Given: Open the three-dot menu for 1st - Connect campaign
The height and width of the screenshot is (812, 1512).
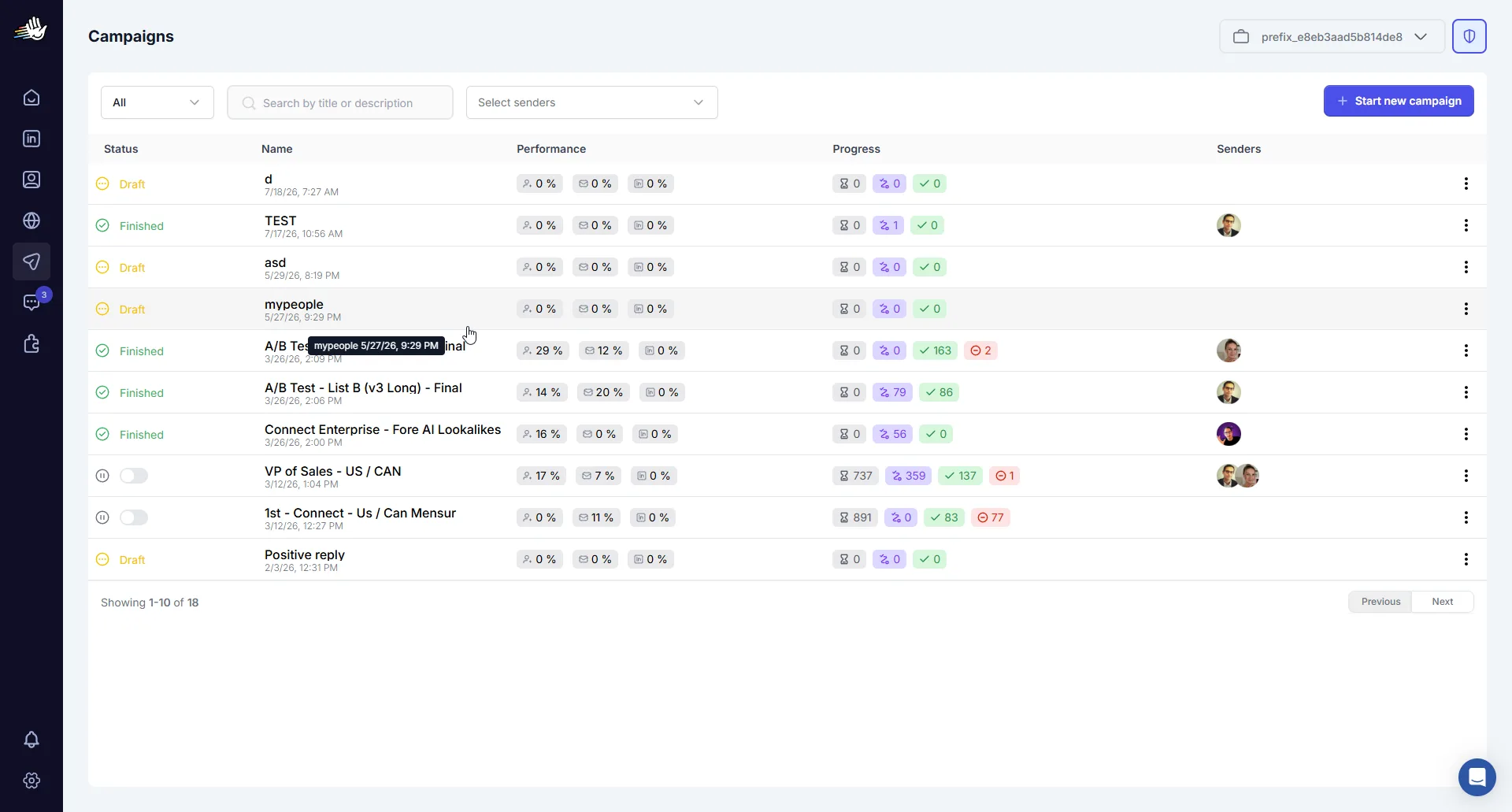Looking at the screenshot, I should pyautogui.click(x=1466, y=517).
